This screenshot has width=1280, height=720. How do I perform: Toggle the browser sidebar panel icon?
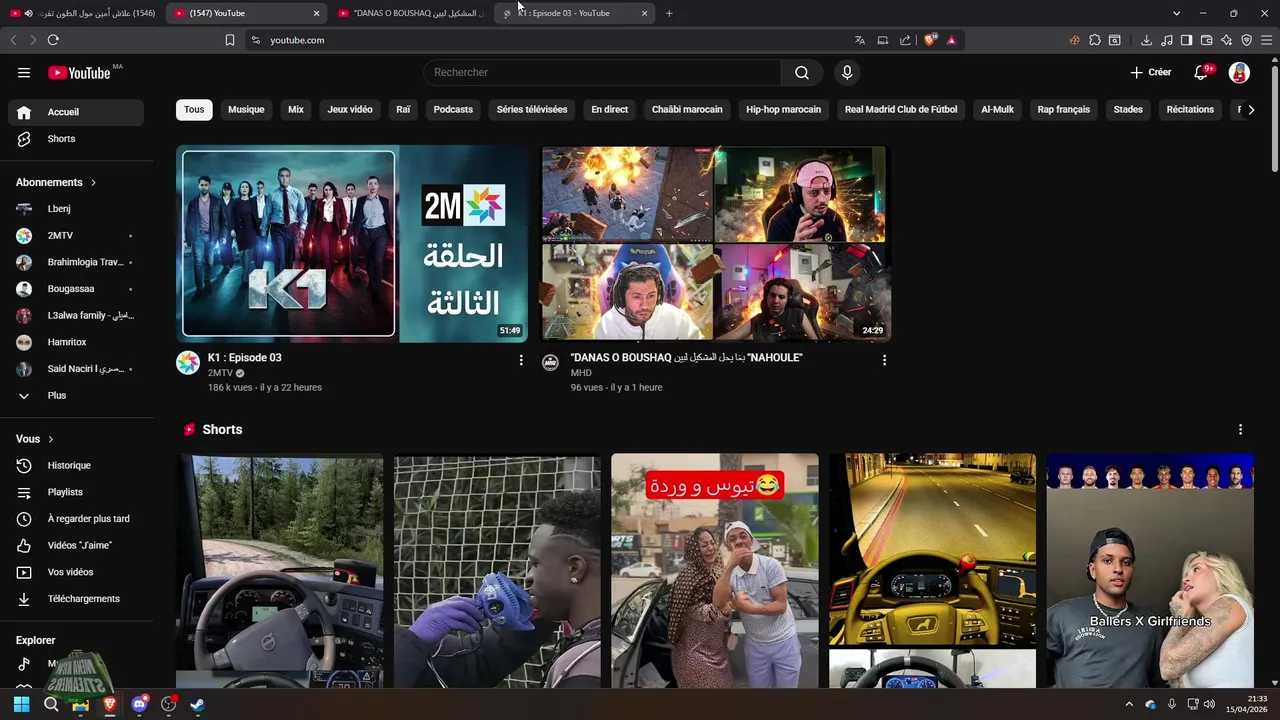tap(1186, 40)
